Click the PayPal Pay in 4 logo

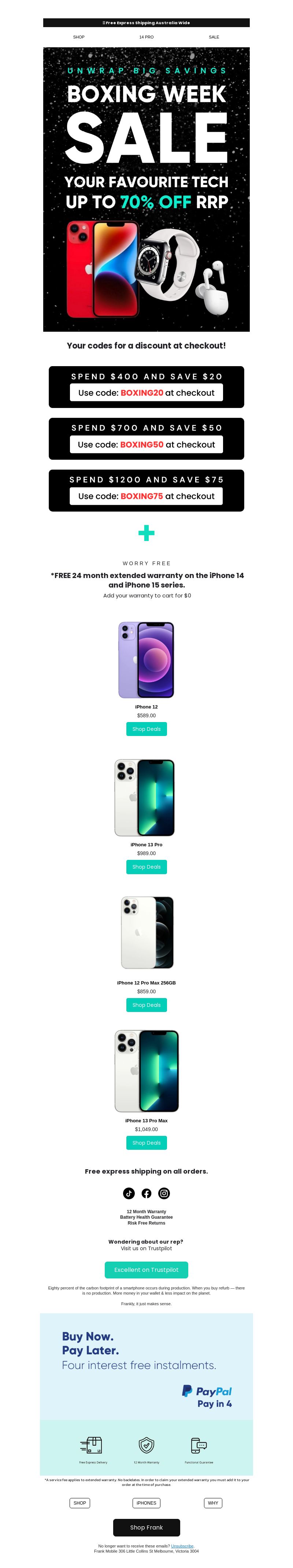click(x=207, y=1396)
